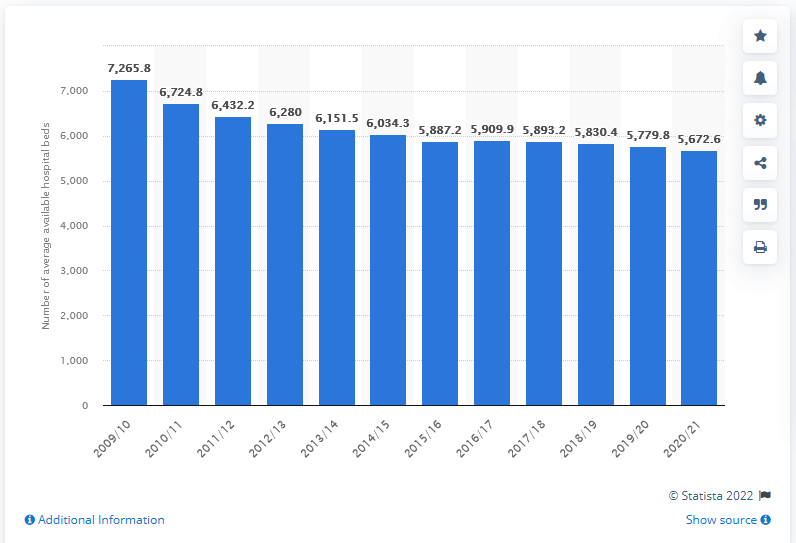The height and width of the screenshot is (543, 796).
Task: Click the star favorite icon
Action: click(760, 36)
